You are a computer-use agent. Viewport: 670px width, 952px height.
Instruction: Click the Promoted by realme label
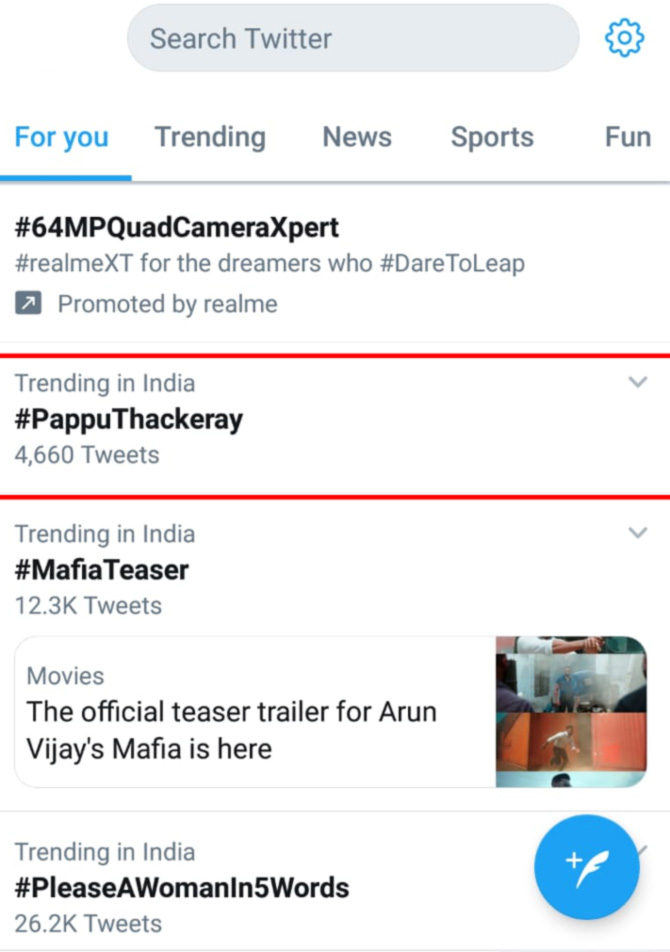[167, 304]
